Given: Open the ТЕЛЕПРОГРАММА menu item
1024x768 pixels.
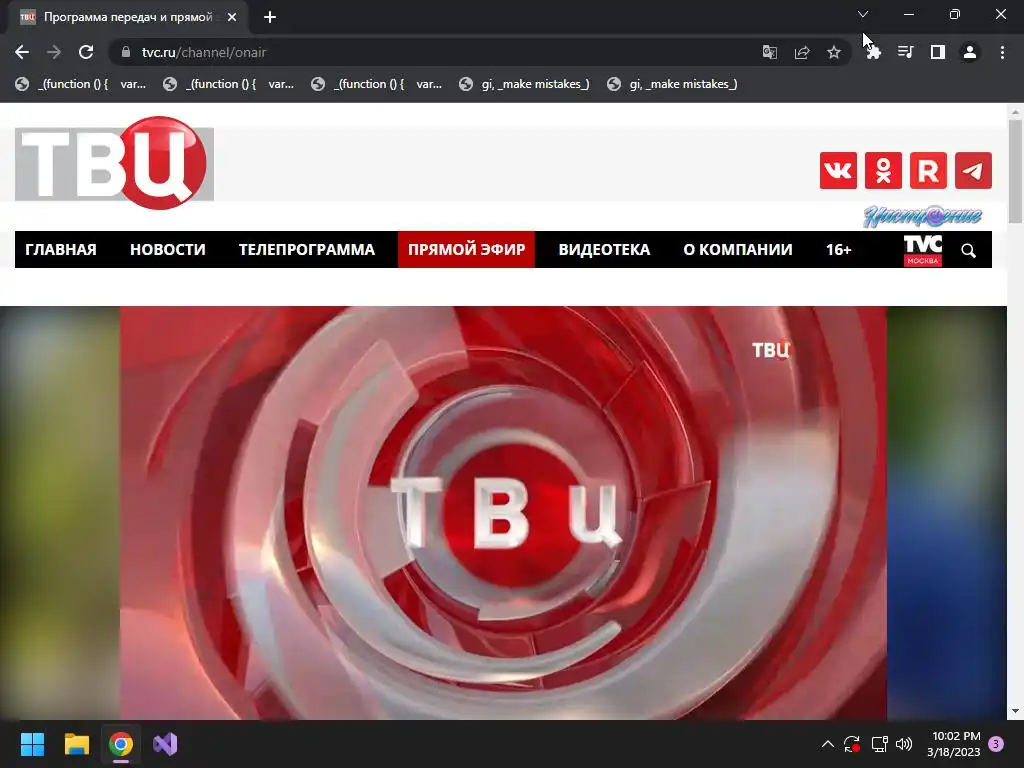Looking at the screenshot, I should point(307,250).
